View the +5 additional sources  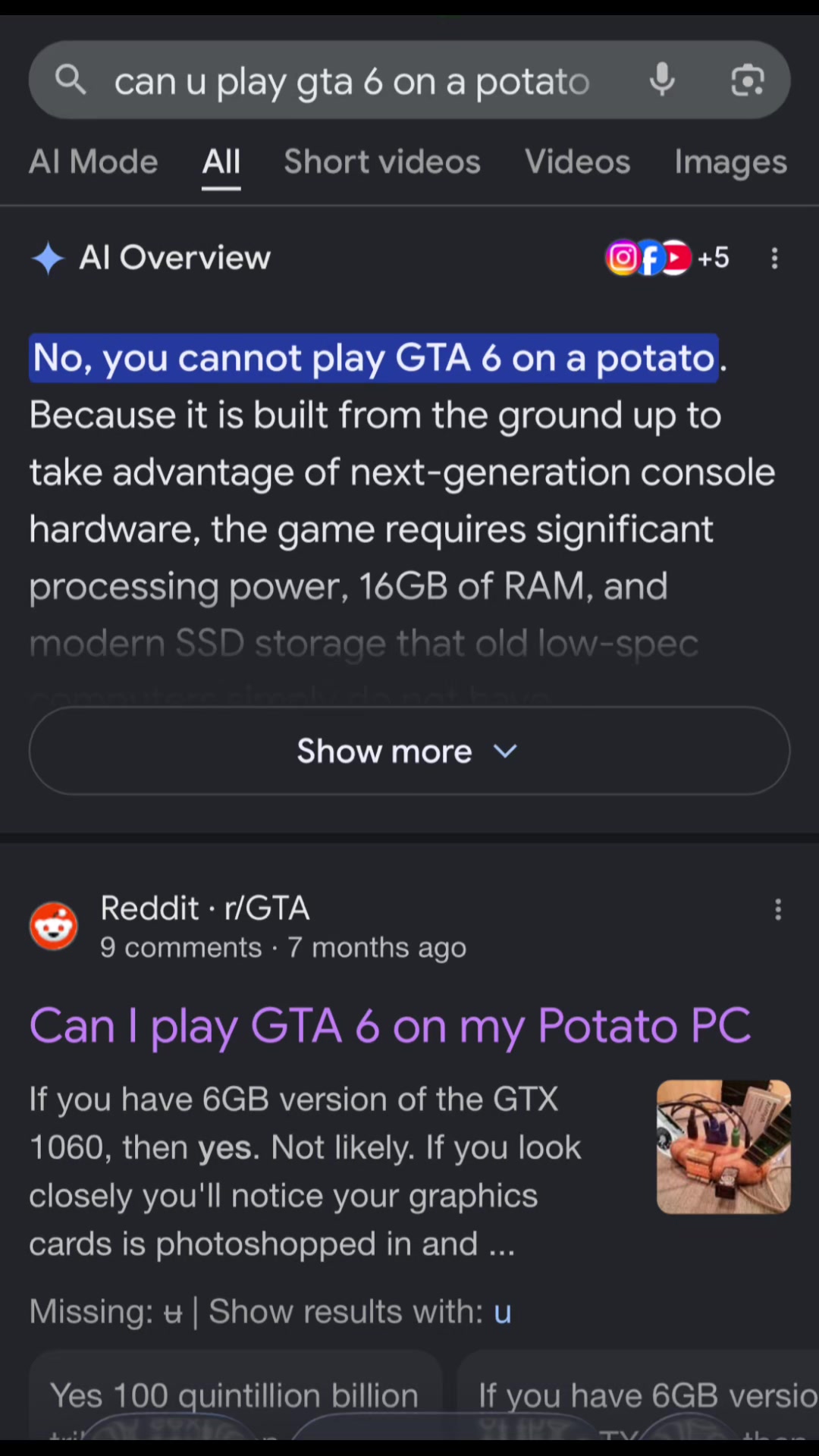click(714, 258)
